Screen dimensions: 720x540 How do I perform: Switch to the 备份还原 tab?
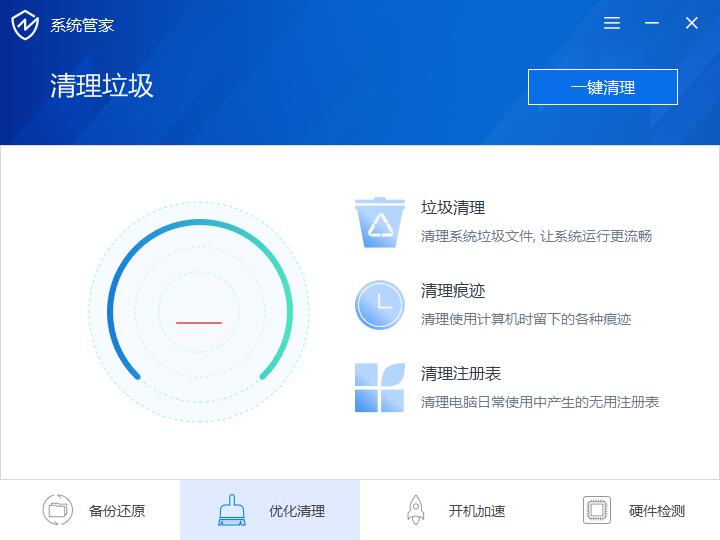[117, 511]
